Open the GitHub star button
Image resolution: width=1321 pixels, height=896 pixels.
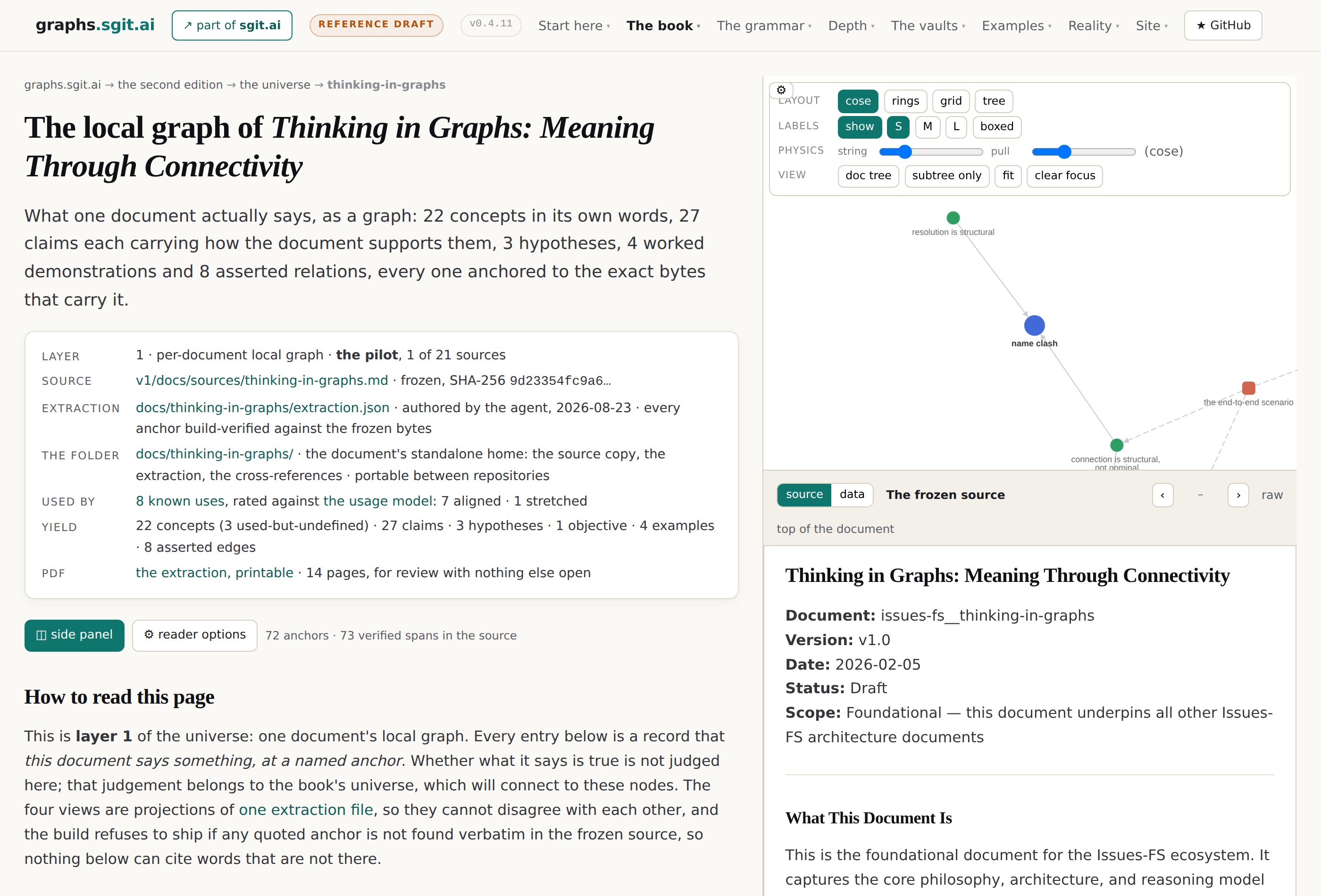(x=1223, y=25)
